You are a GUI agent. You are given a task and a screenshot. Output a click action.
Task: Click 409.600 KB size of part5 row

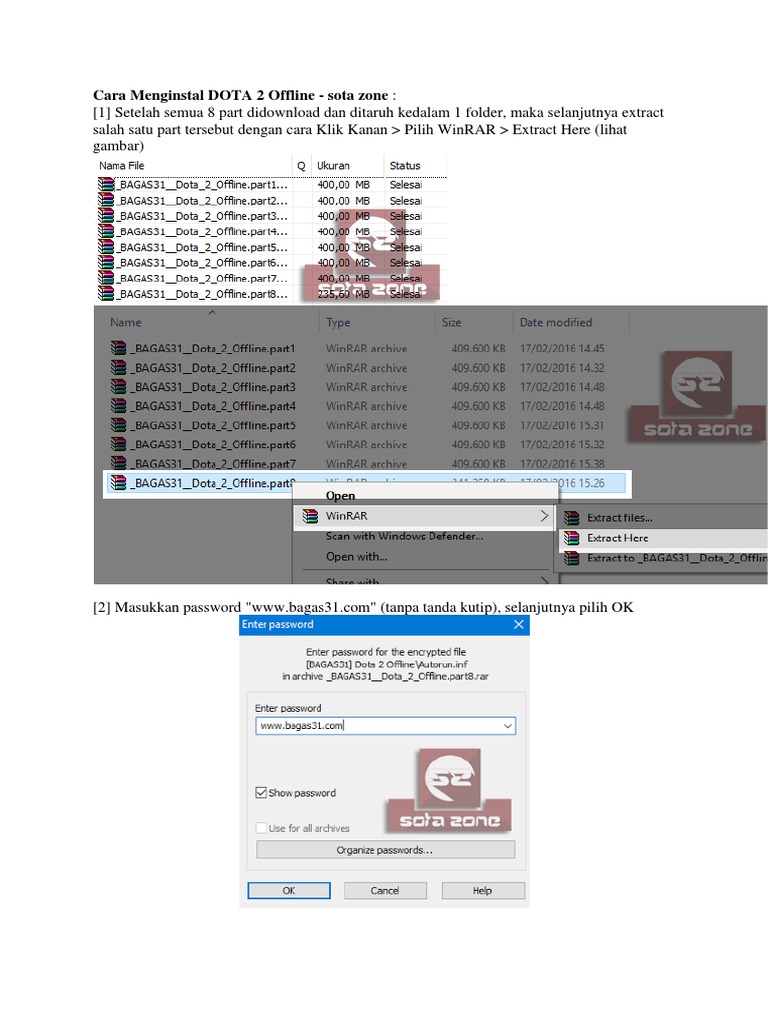coord(479,425)
